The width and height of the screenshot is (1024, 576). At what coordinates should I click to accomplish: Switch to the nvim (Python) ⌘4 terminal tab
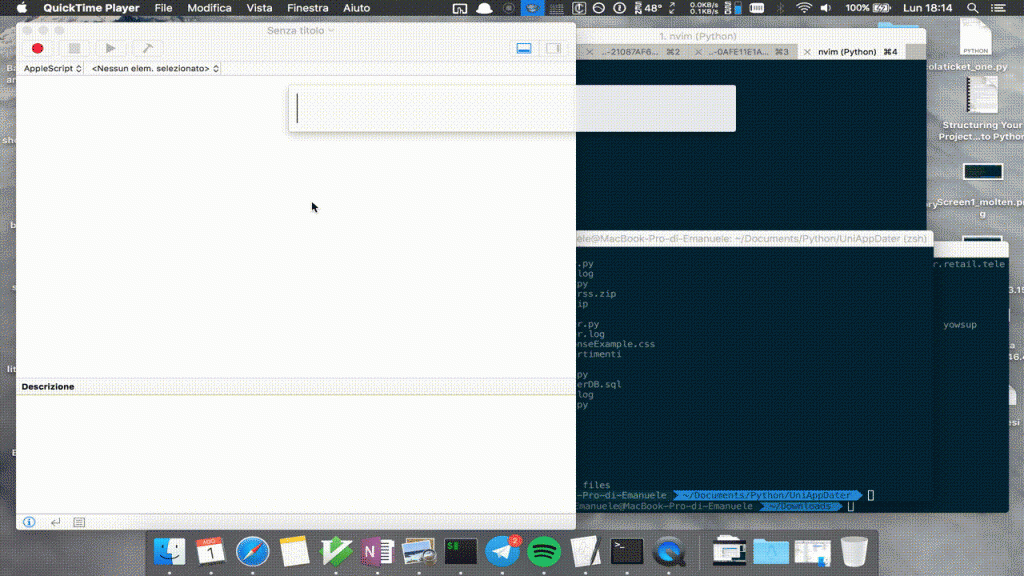coord(855,52)
